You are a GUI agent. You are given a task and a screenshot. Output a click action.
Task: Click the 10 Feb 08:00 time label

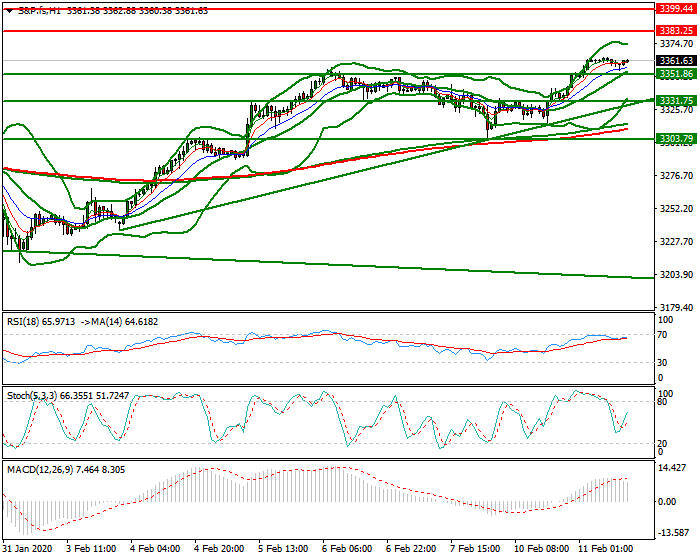tap(541, 548)
